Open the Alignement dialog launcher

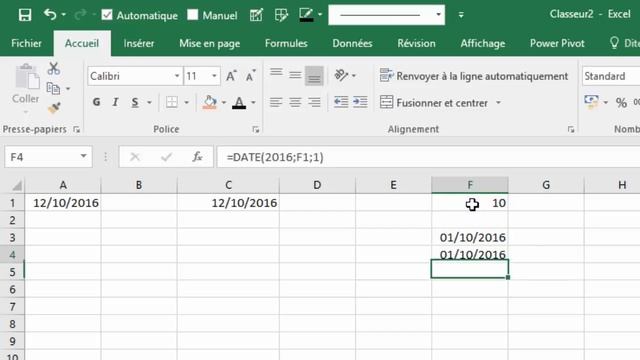pyautogui.click(x=571, y=129)
